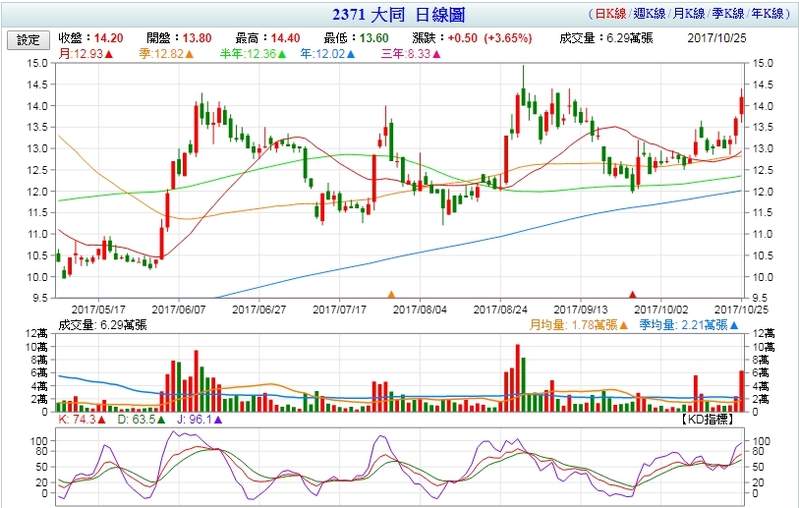This screenshot has width=799, height=508.
Task: Click the 月:12.93 monthly average label
Action: [x=86, y=54]
